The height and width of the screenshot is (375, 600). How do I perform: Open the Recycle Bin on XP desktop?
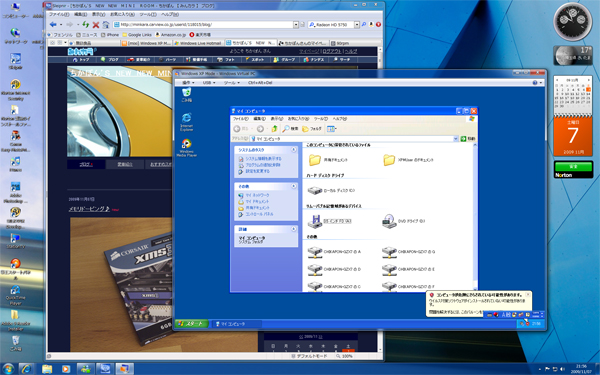pos(186,95)
